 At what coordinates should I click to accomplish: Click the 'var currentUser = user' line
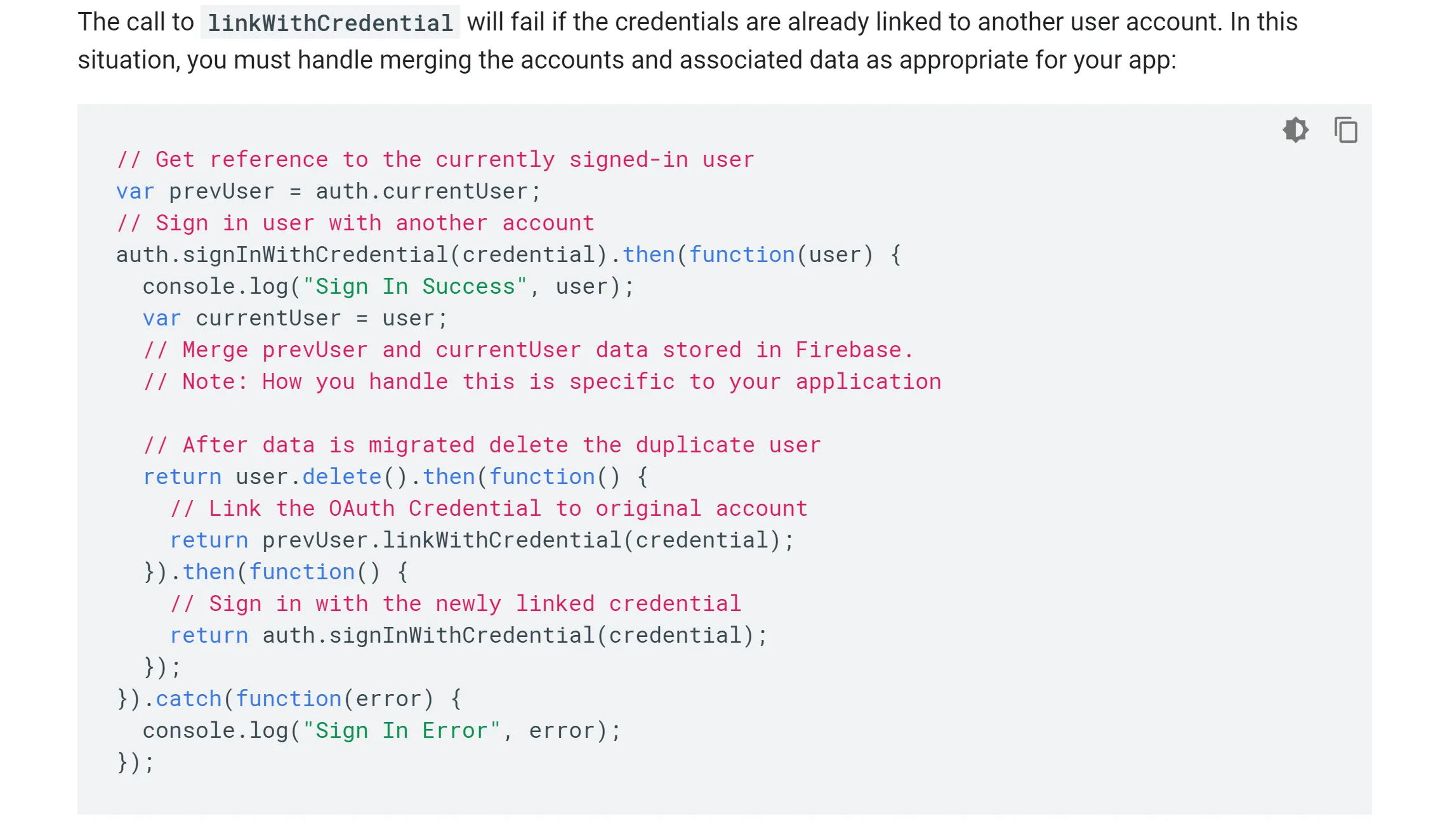tap(295, 318)
